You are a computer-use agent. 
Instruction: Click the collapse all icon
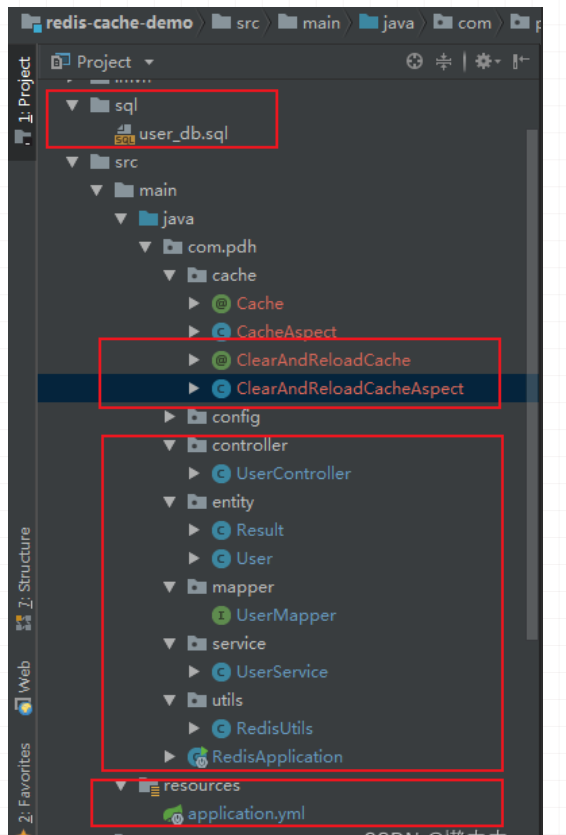coord(444,62)
